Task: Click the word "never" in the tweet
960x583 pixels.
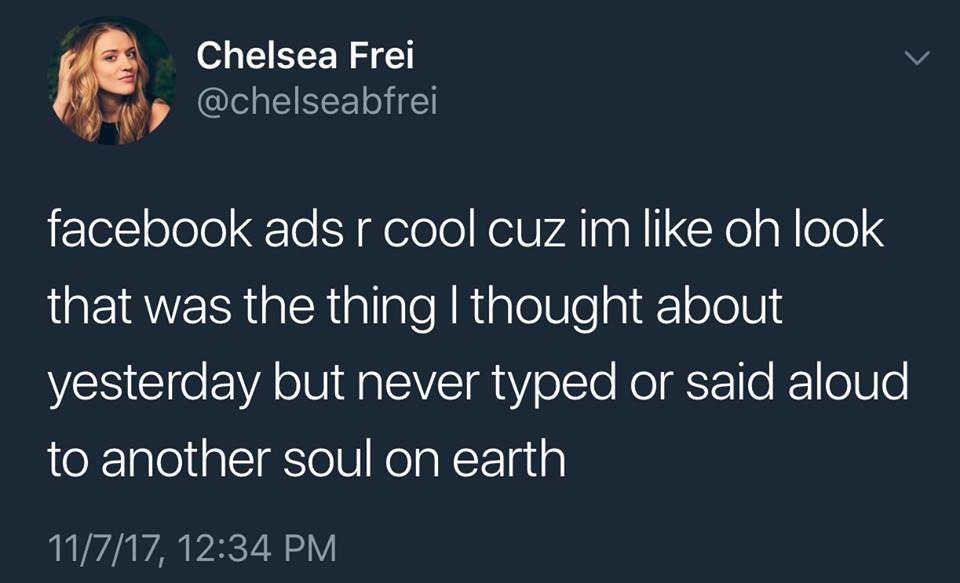Action: (387, 385)
